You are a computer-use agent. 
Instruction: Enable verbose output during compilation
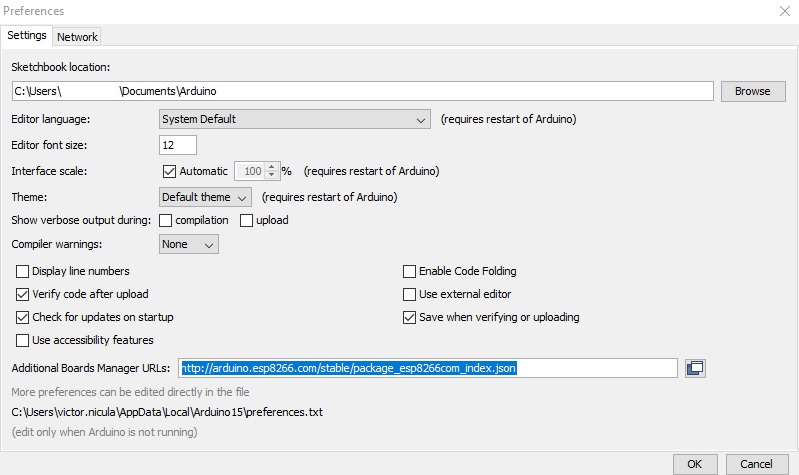tap(166, 220)
